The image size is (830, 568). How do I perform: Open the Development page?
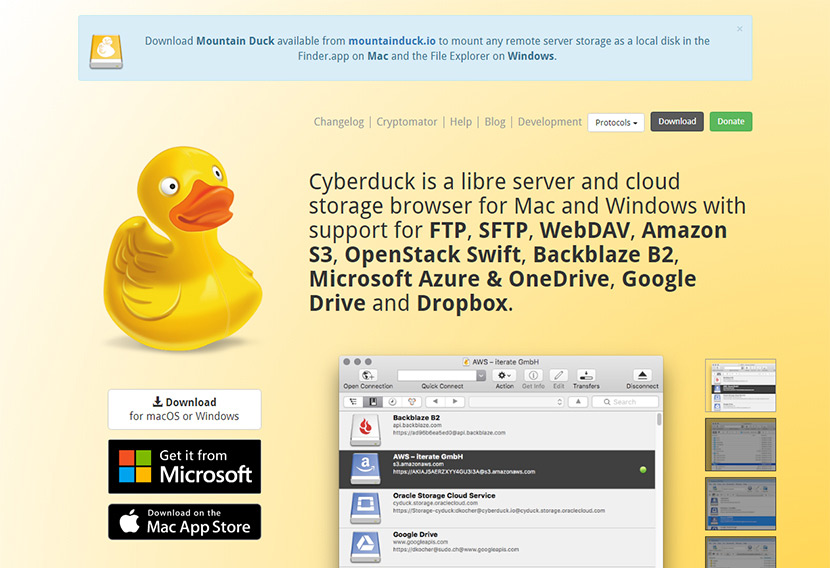(549, 122)
